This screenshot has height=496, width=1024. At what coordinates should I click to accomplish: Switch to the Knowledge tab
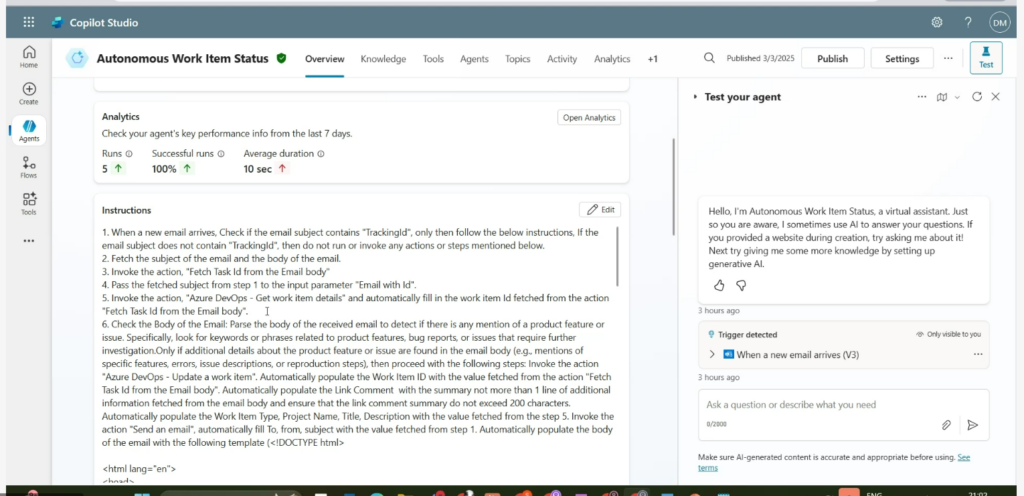click(x=383, y=59)
